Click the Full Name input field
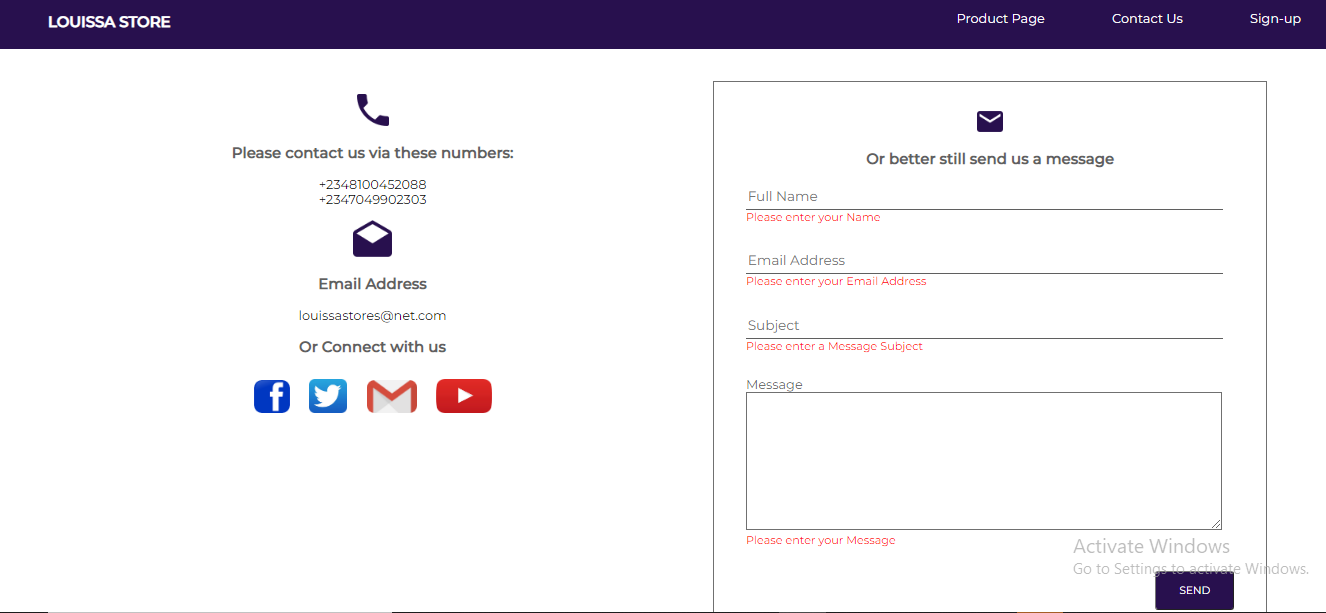The width and height of the screenshot is (1326, 613). (x=983, y=197)
